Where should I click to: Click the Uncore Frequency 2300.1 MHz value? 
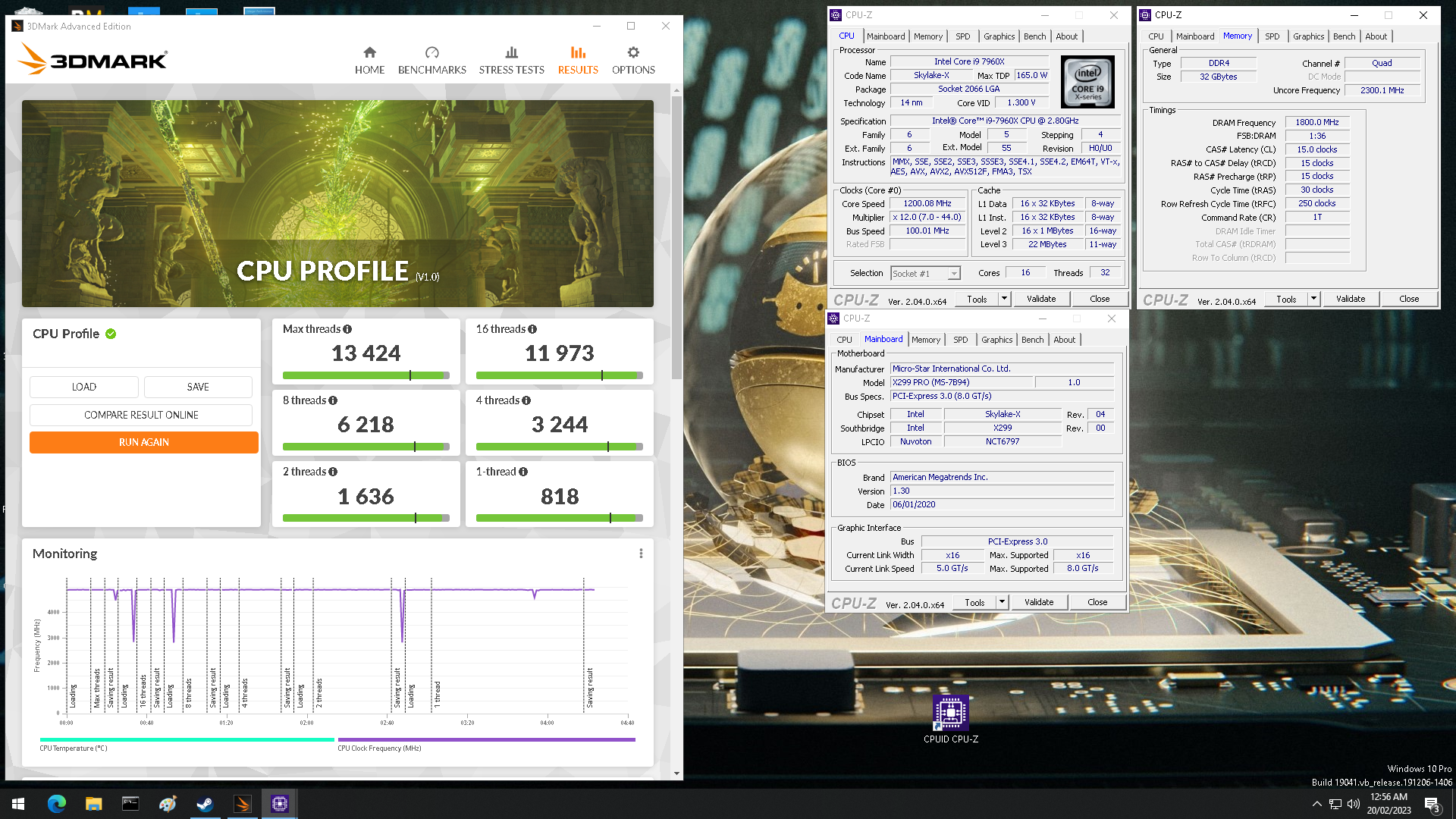tap(1382, 90)
